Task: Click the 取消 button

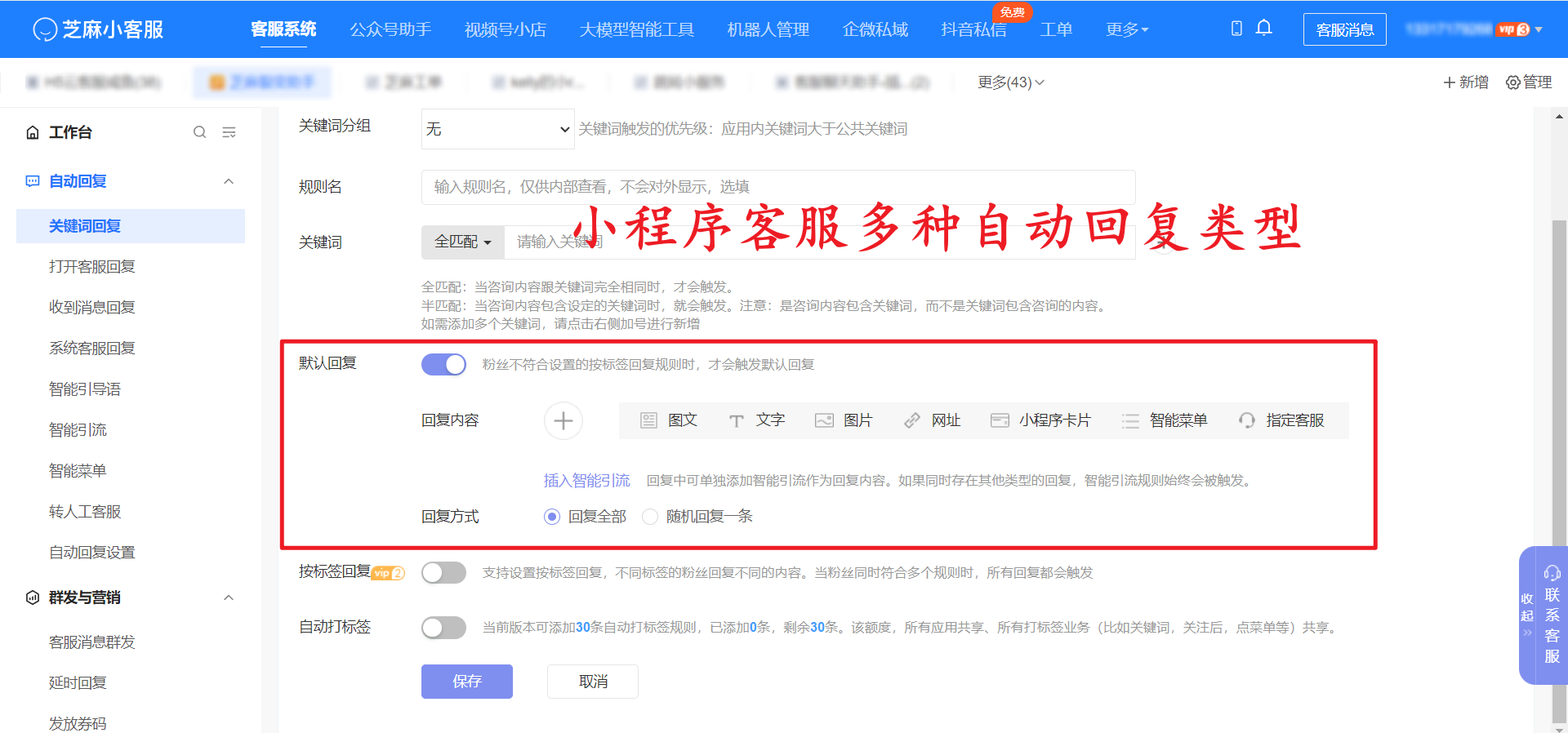Action: pyautogui.click(x=593, y=682)
